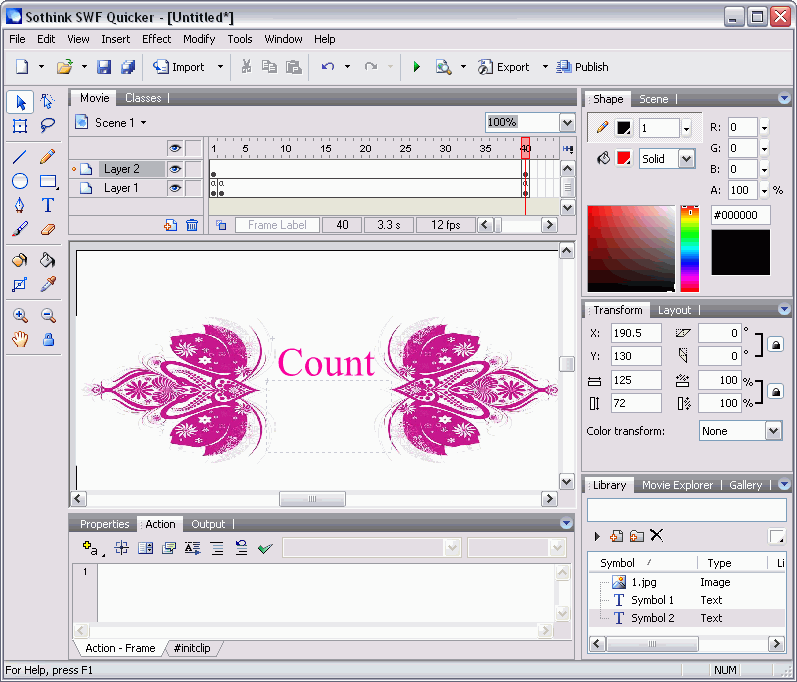
Task: Click the Import button
Action: point(178,67)
